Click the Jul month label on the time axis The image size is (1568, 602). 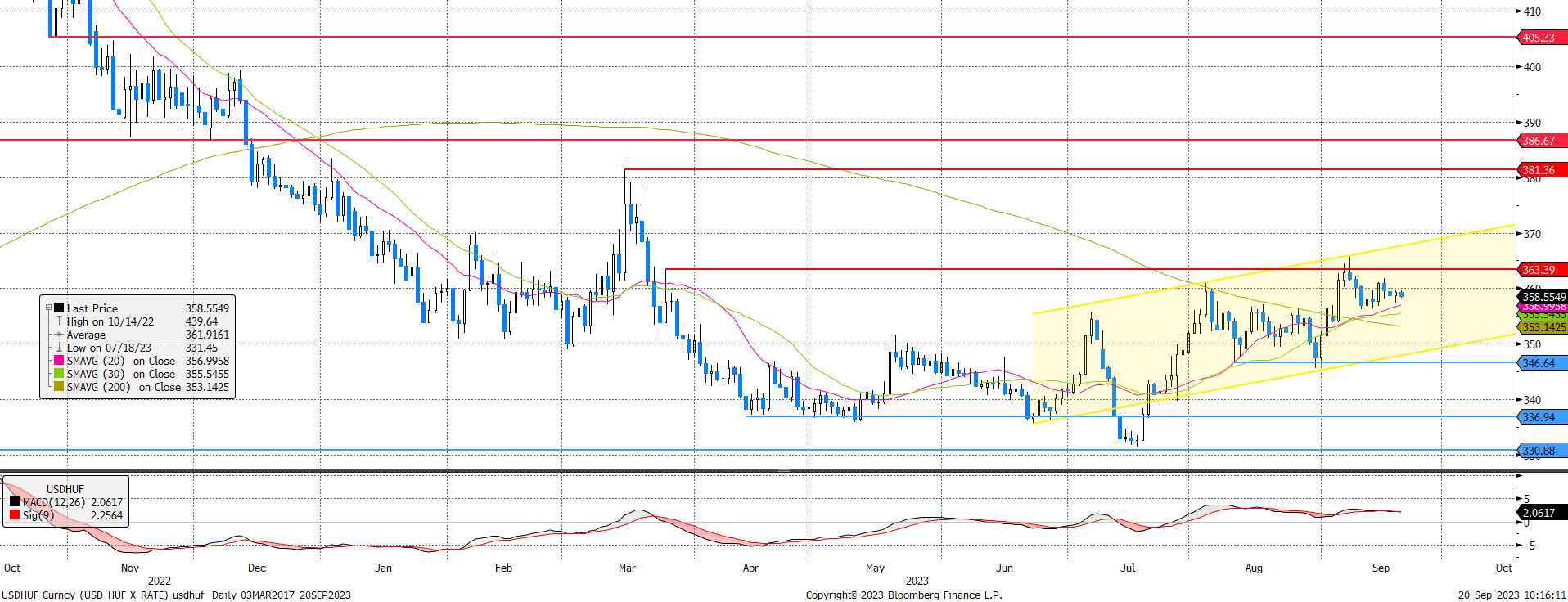coord(1128,568)
